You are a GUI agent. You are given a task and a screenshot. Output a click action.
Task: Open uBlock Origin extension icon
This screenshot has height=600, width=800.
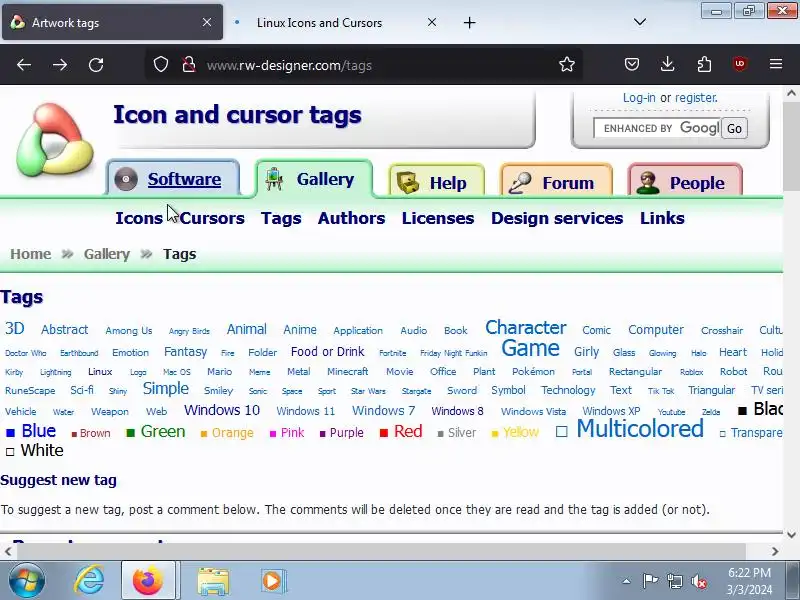point(740,64)
